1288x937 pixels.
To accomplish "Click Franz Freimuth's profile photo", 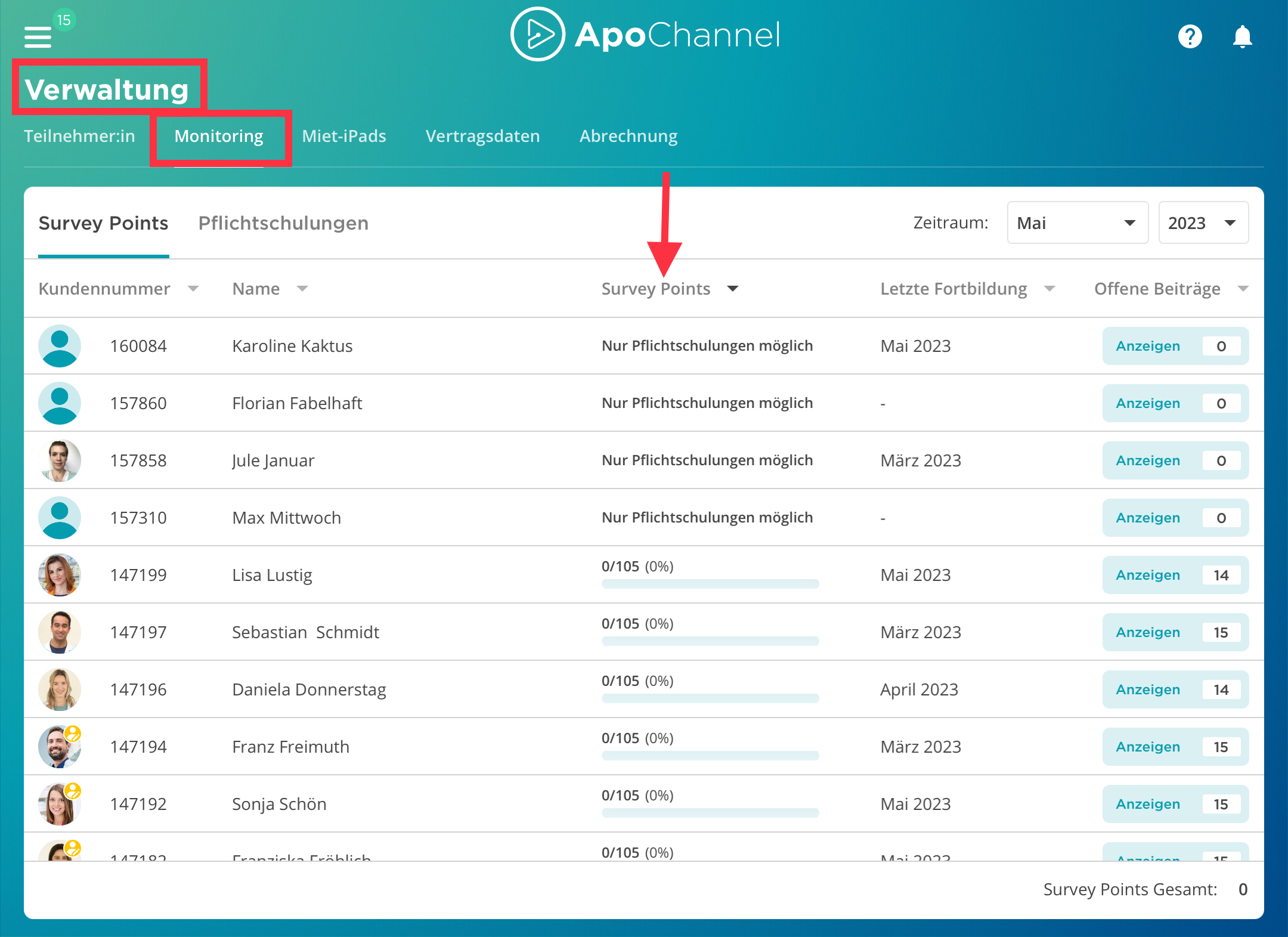I will pos(60,747).
